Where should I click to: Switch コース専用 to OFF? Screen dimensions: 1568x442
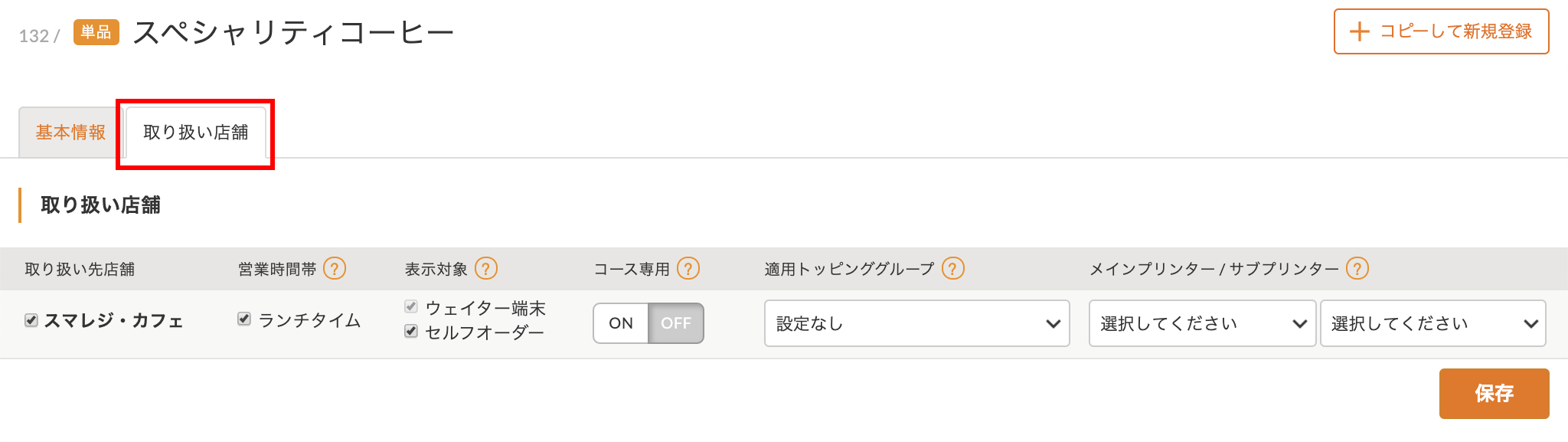click(x=676, y=323)
